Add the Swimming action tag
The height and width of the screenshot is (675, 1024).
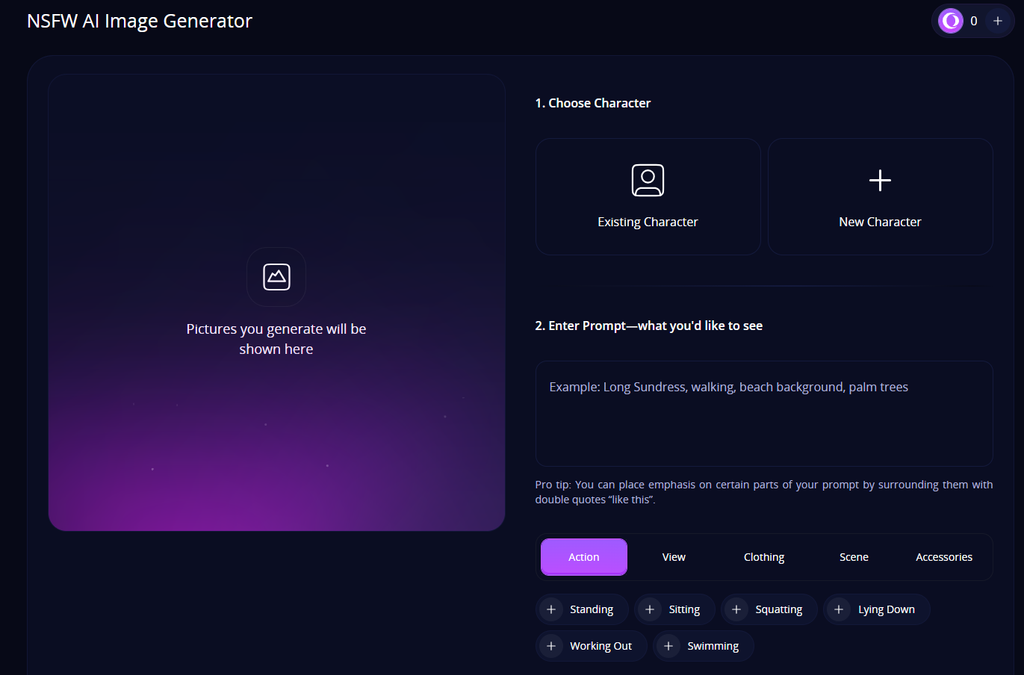pos(703,646)
